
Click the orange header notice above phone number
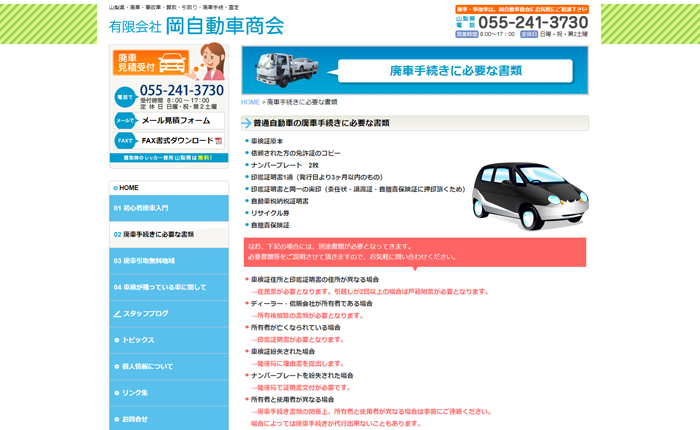(x=522, y=9)
